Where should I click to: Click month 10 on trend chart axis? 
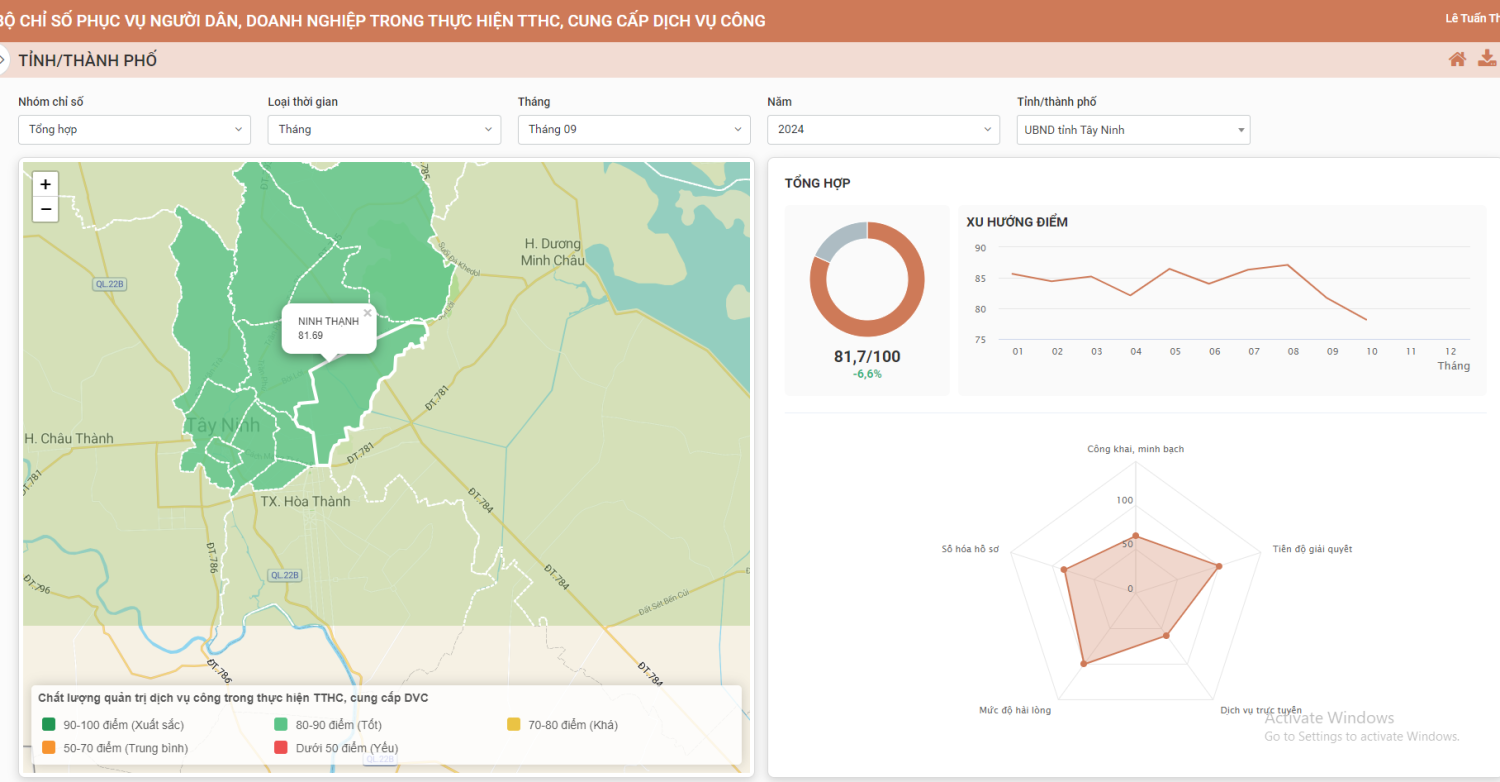pyautogui.click(x=1371, y=352)
